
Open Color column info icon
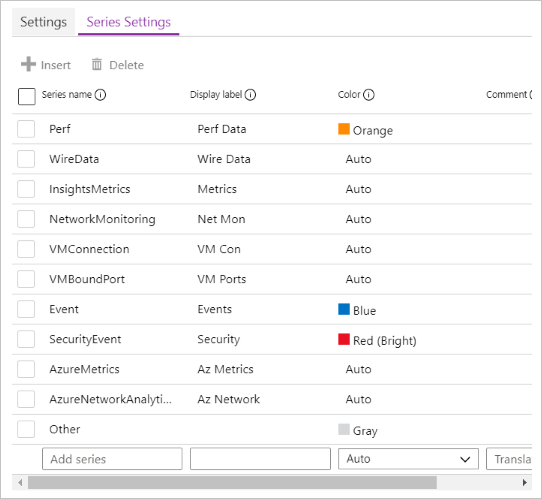(x=369, y=95)
